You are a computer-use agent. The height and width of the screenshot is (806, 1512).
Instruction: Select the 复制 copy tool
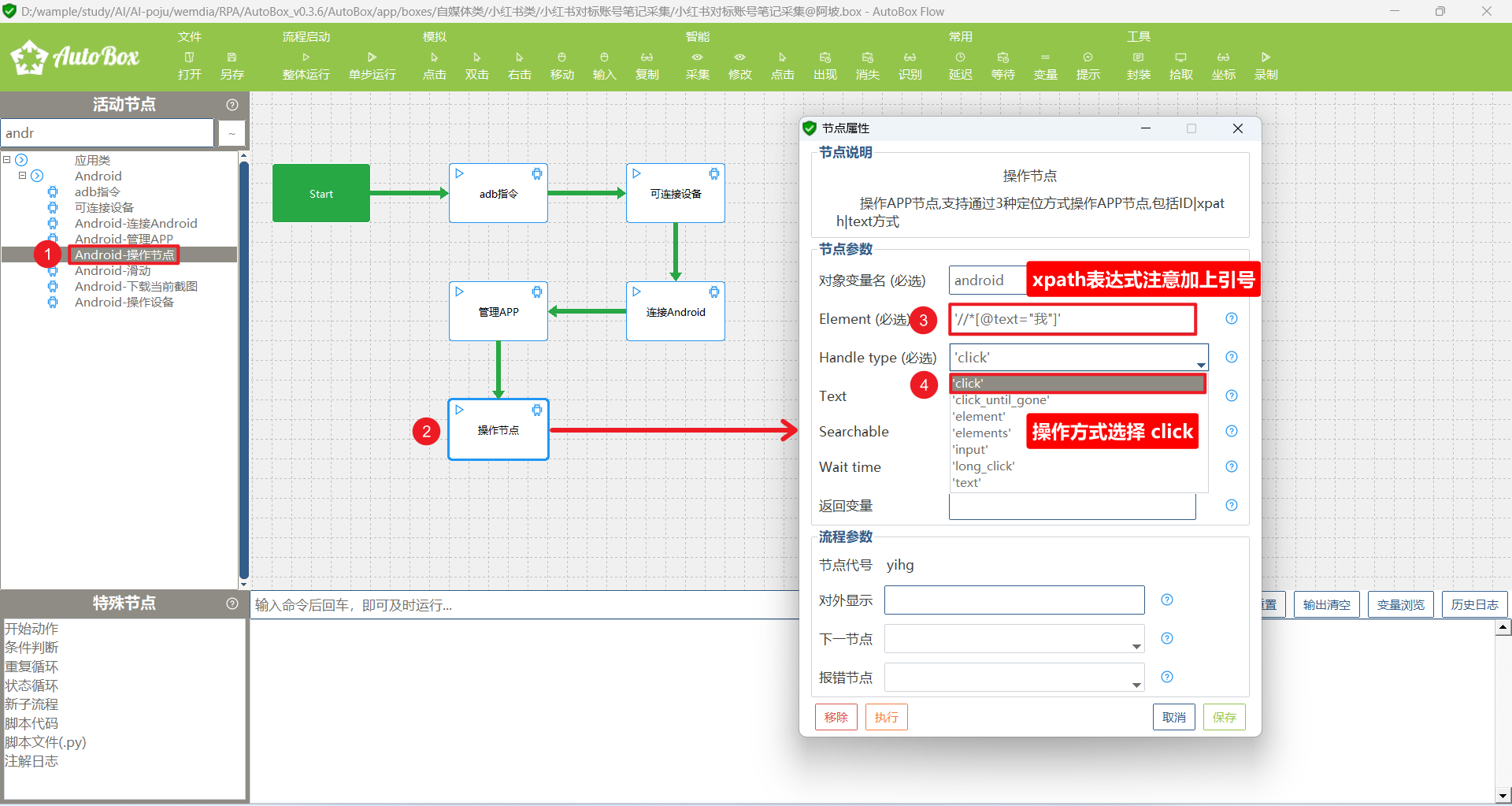[647, 66]
